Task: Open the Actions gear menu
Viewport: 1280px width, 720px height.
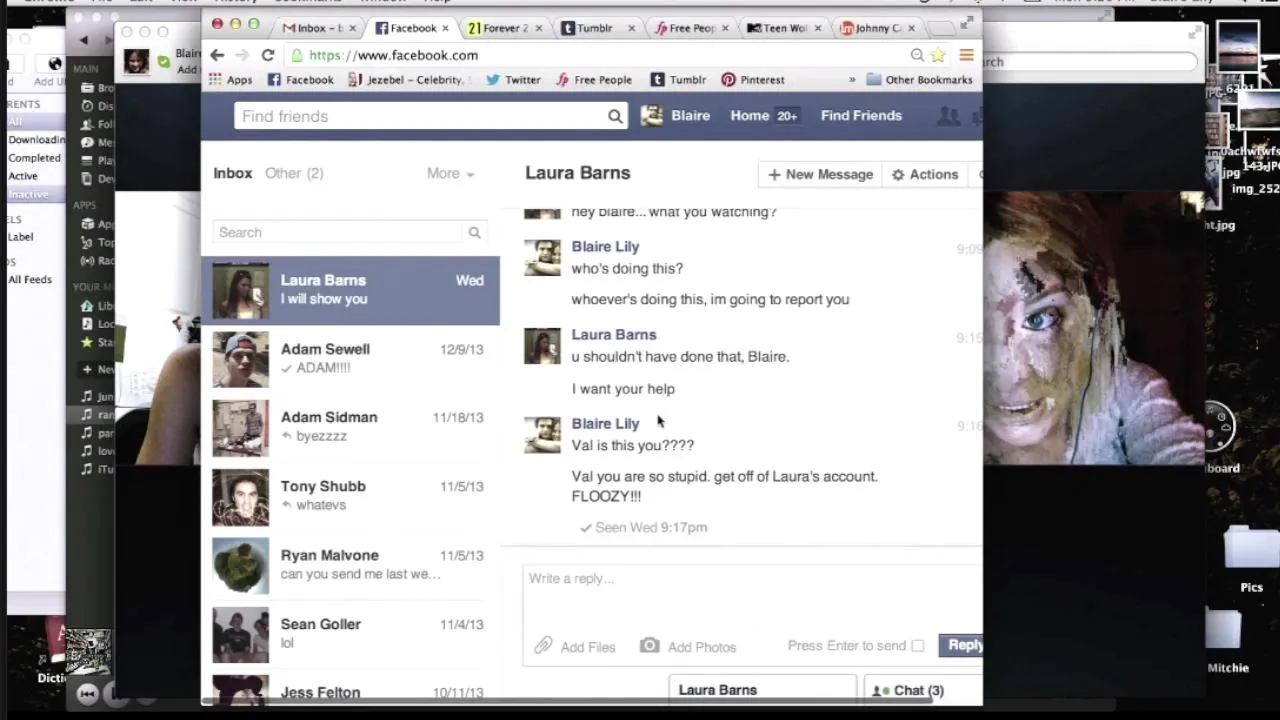Action: click(x=925, y=174)
